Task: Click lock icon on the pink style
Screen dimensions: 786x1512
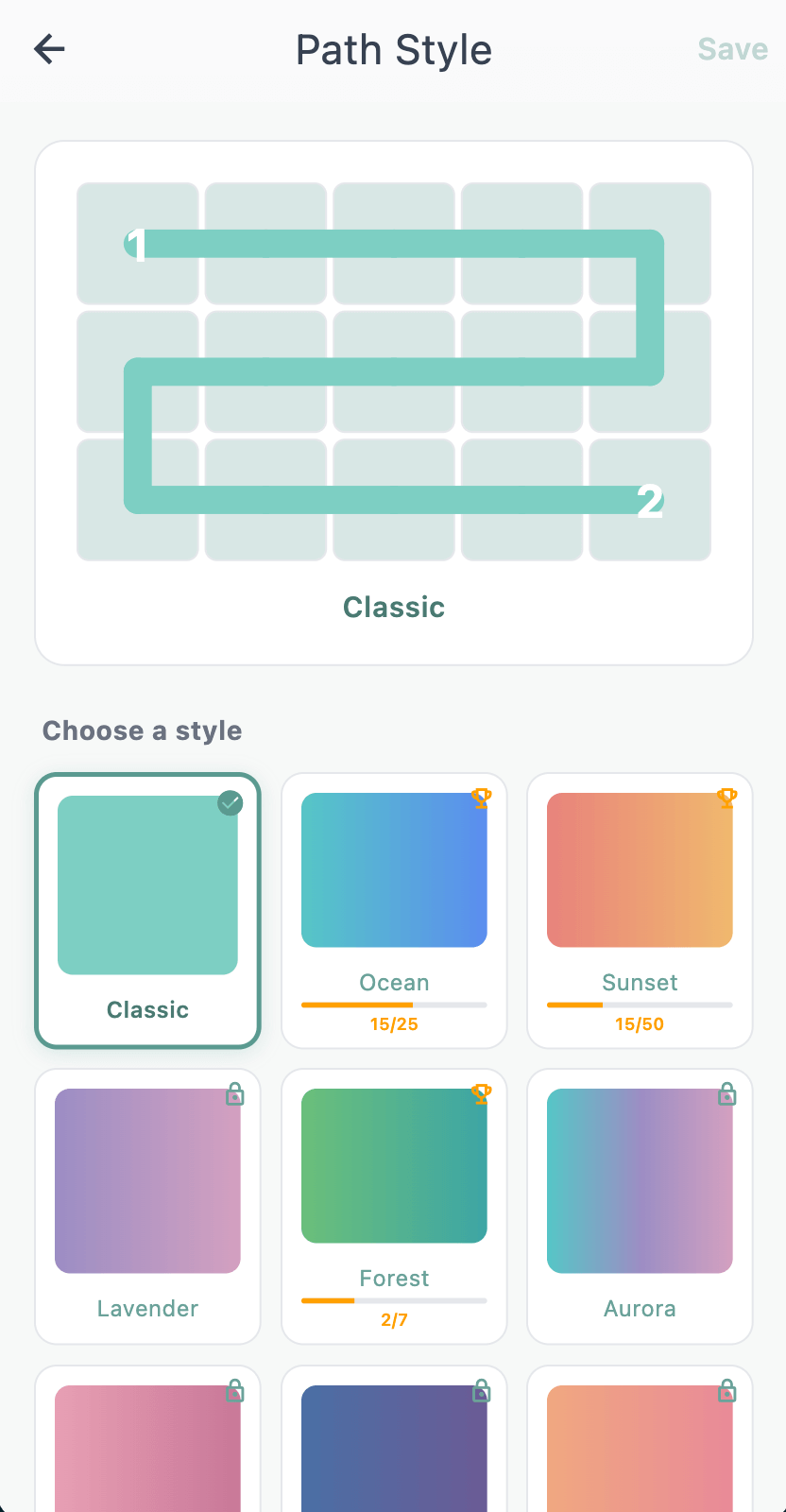Action: pos(235,1390)
